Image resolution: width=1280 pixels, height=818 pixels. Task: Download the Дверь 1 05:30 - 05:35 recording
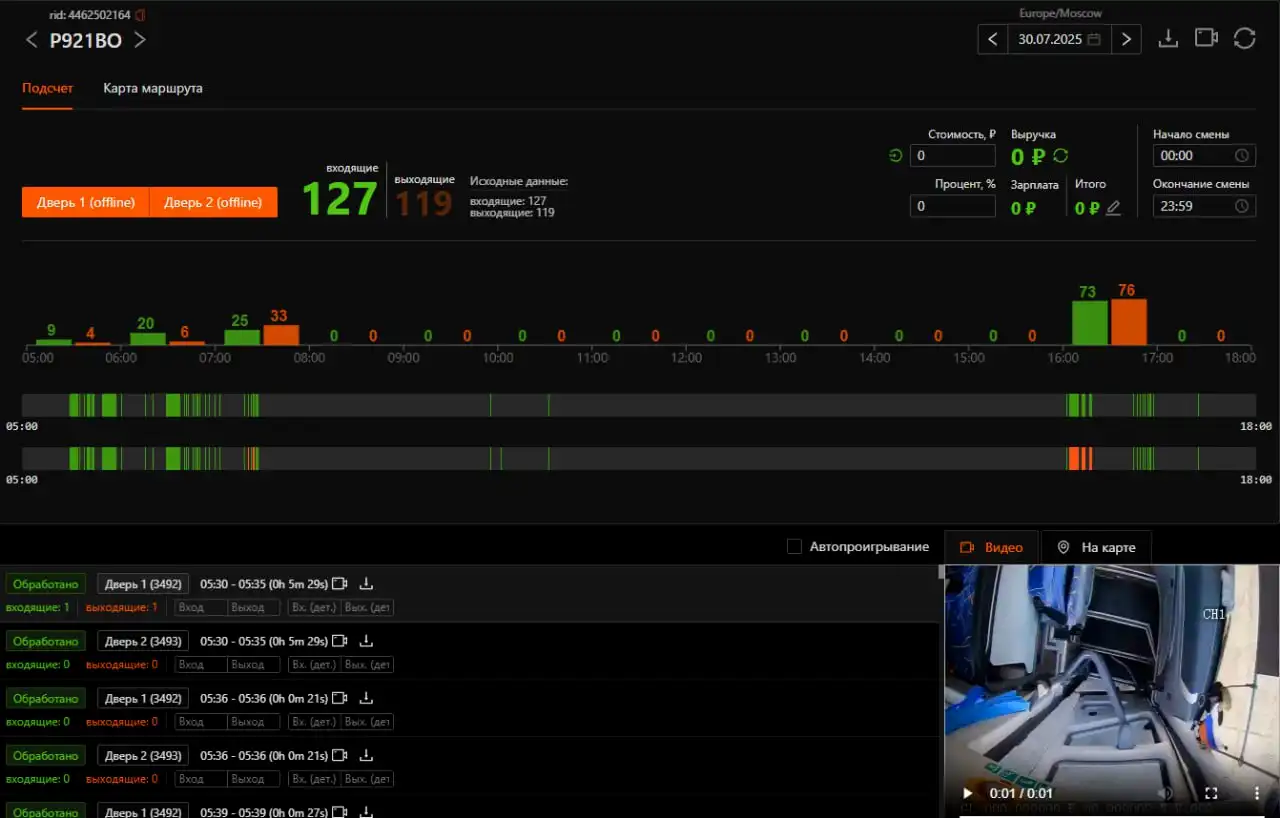[366, 584]
